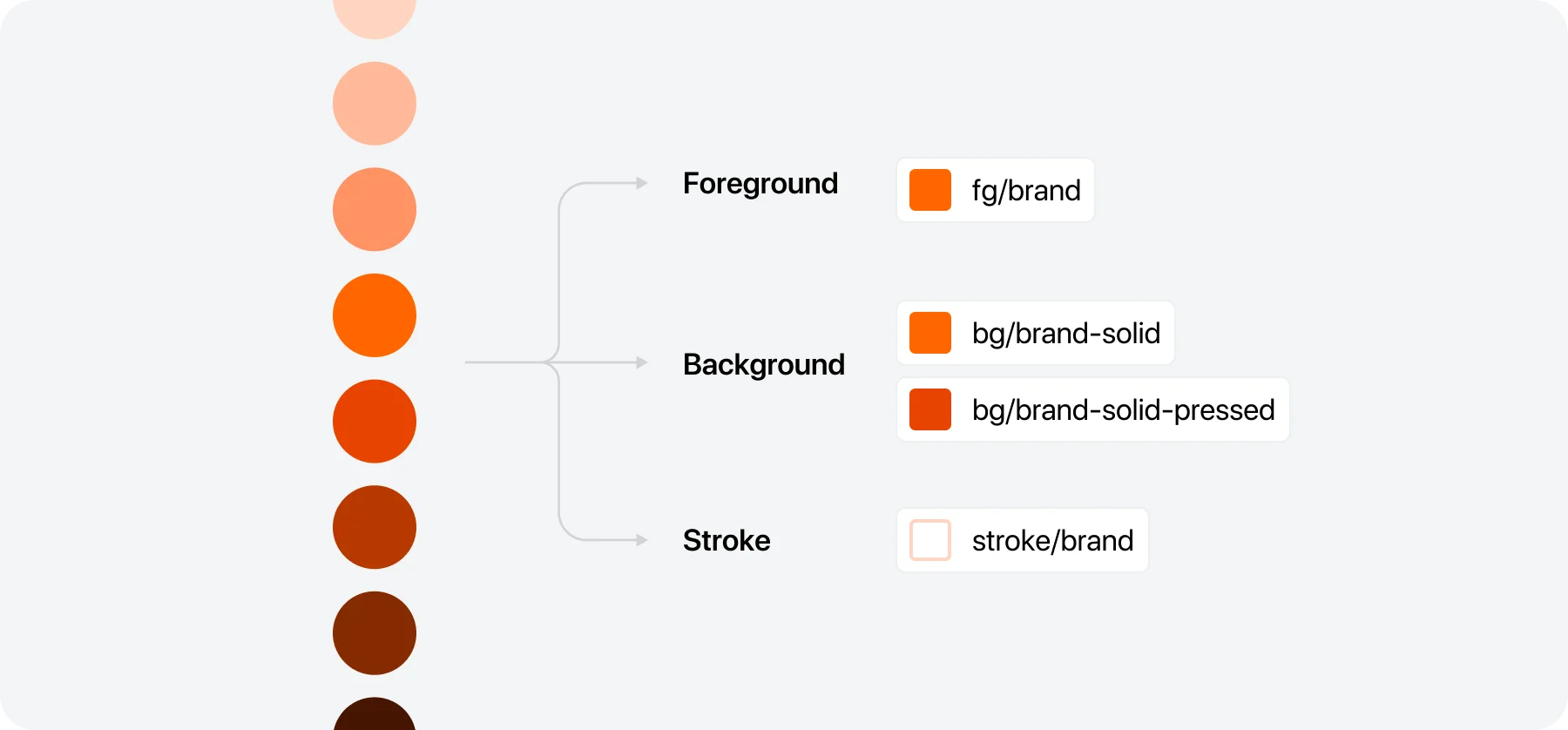Select the burnt orange palette circle
This screenshot has height=730, width=1568.
tap(375, 527)
